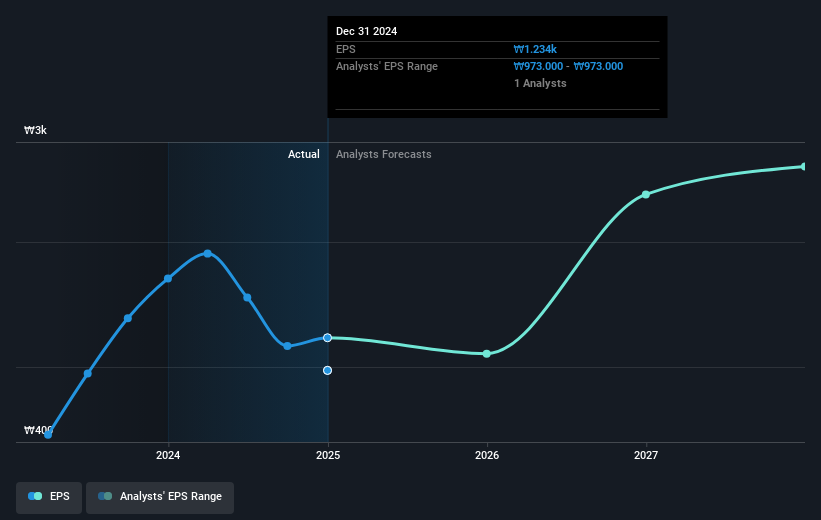This screenshot has width=821, height=520.
Task: Click the EPS legend color swatch
Action: point(35,496)
